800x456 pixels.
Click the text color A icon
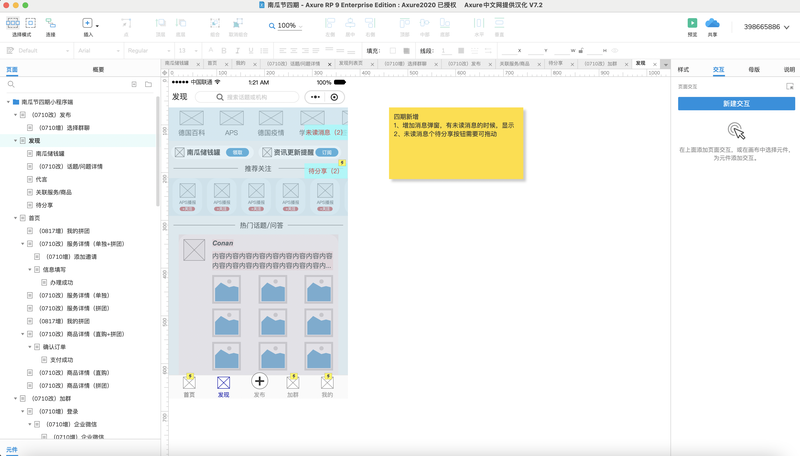coord(211,50)
